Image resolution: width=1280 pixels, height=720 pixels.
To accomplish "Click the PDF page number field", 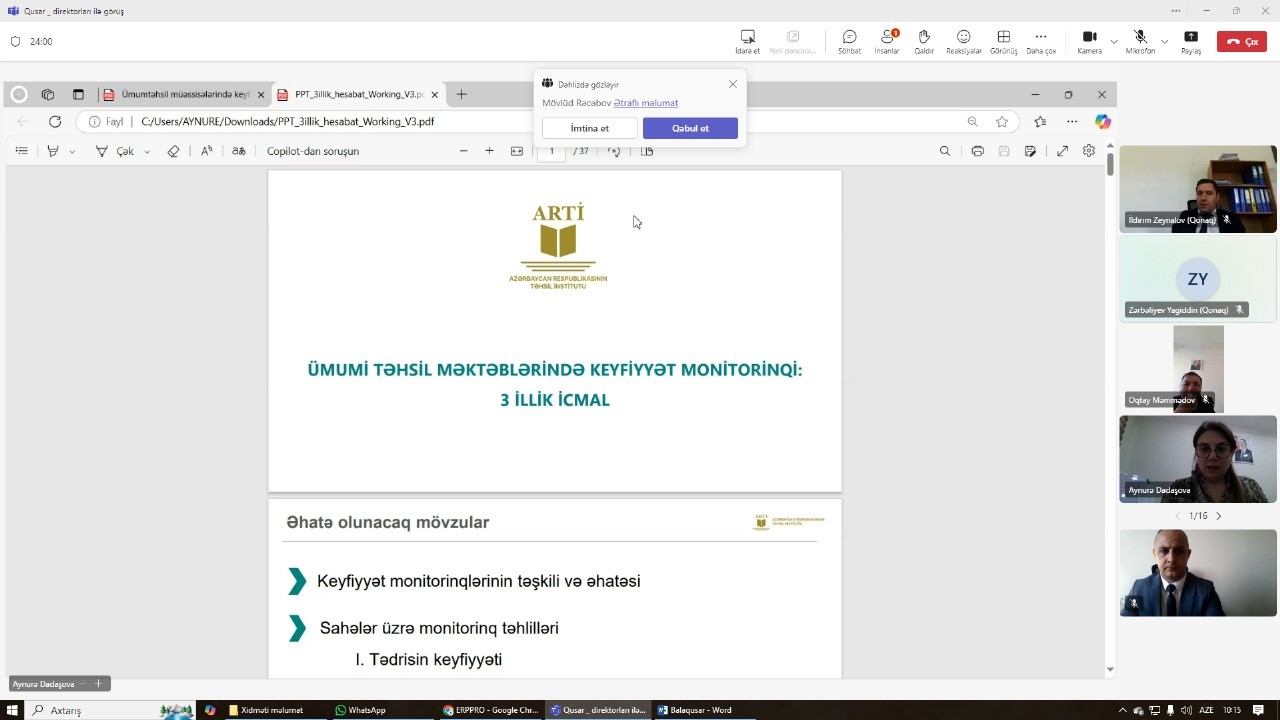I will 551,151.
